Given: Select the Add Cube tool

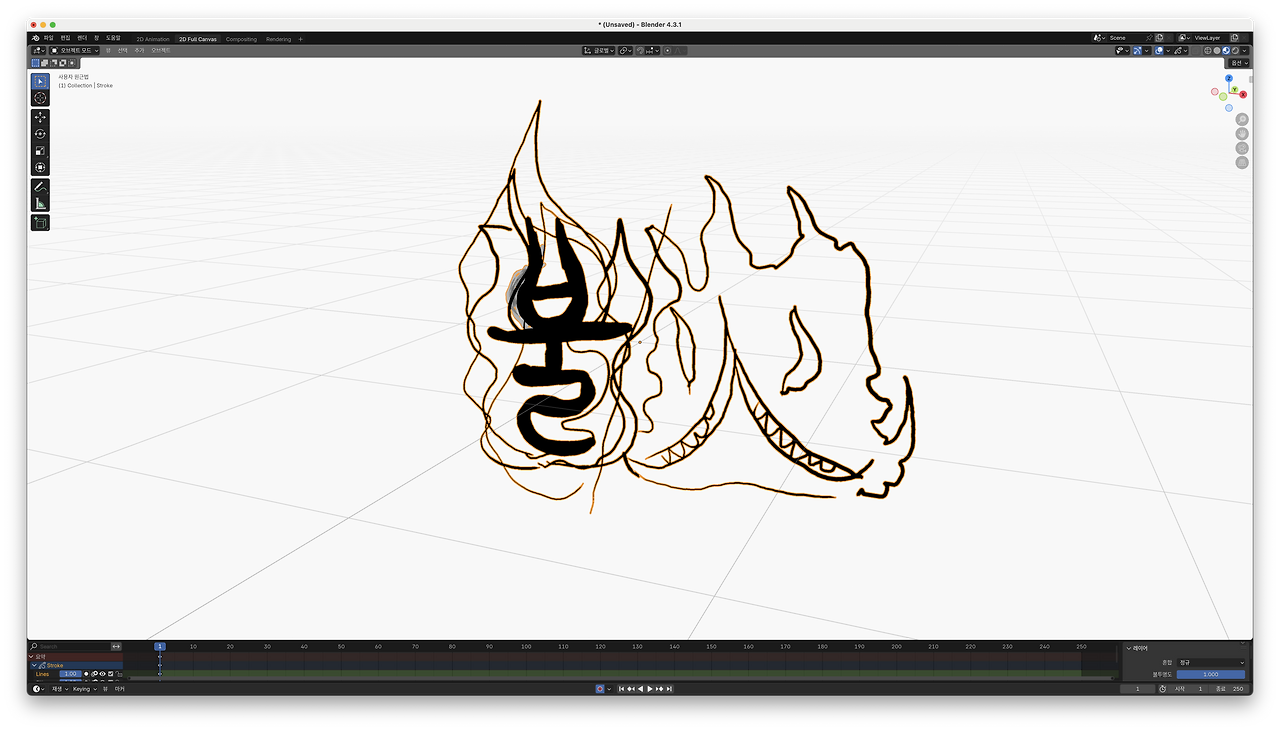Looking at the screenshot, I should coord(40,223).
